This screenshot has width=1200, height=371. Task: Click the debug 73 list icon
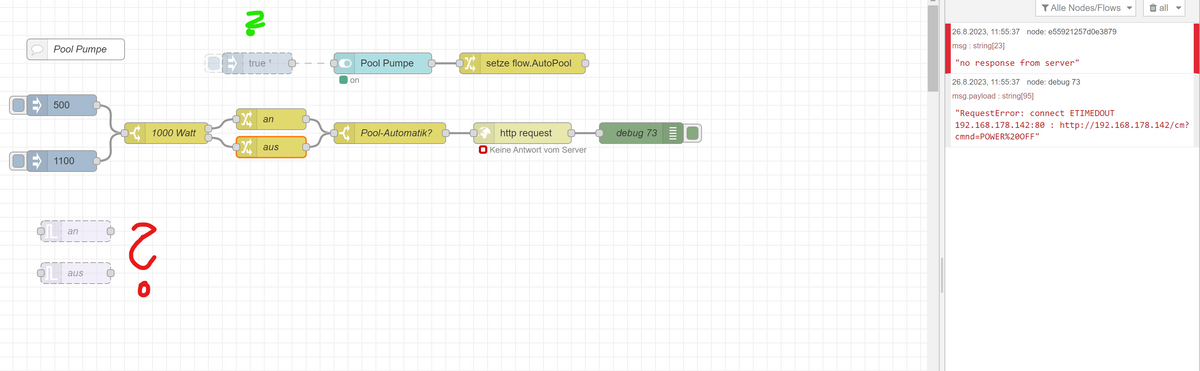pos(673,133)
